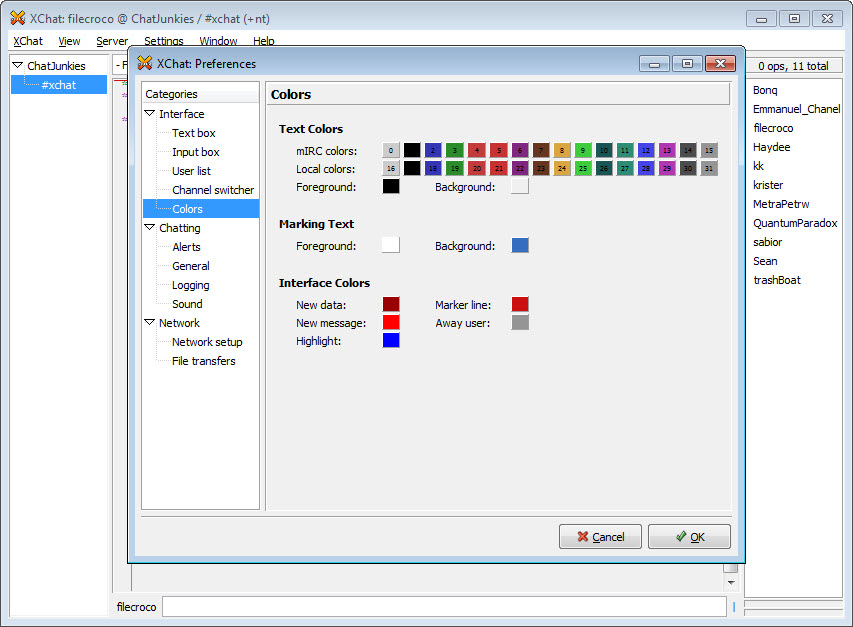
Task: Select user Emmanuel_Chanel in the user list
Action: click(796, 109)
